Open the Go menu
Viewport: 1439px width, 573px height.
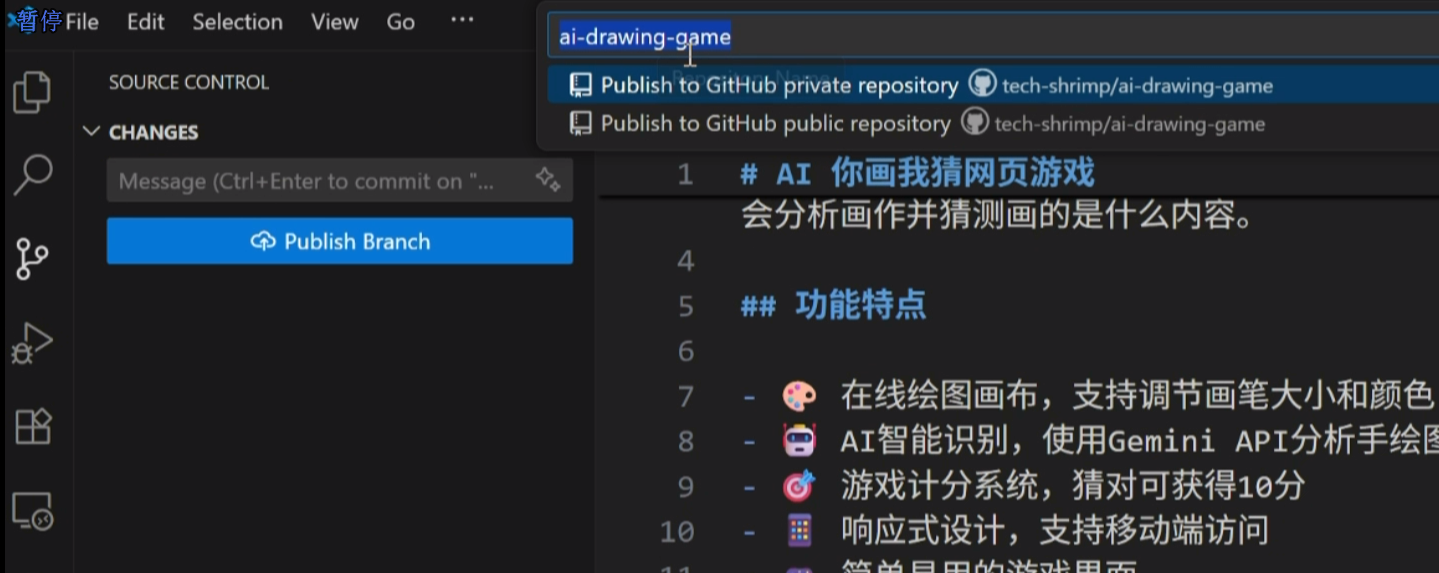(x=400, y=22)
